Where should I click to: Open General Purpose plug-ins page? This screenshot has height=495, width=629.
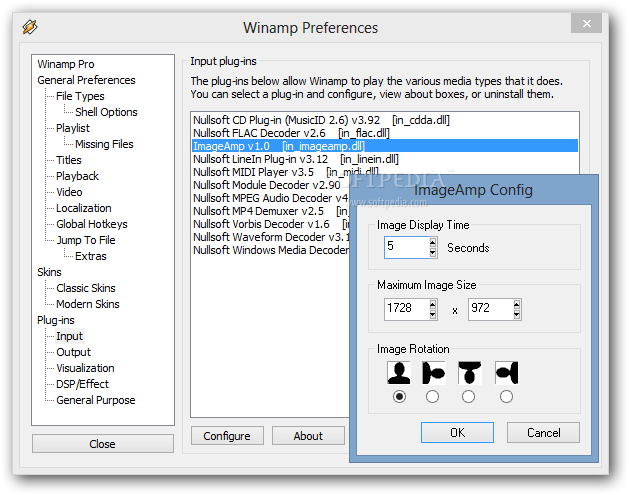[96, 400]
